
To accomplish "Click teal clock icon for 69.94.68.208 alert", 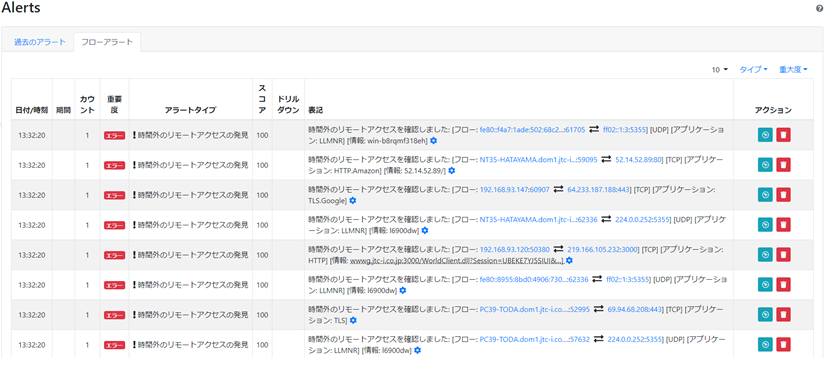I will [765, 314].
